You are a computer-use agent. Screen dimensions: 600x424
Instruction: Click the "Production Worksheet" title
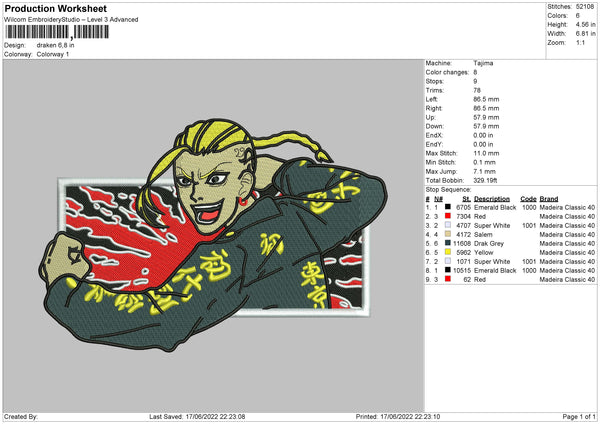click(55, 9)
